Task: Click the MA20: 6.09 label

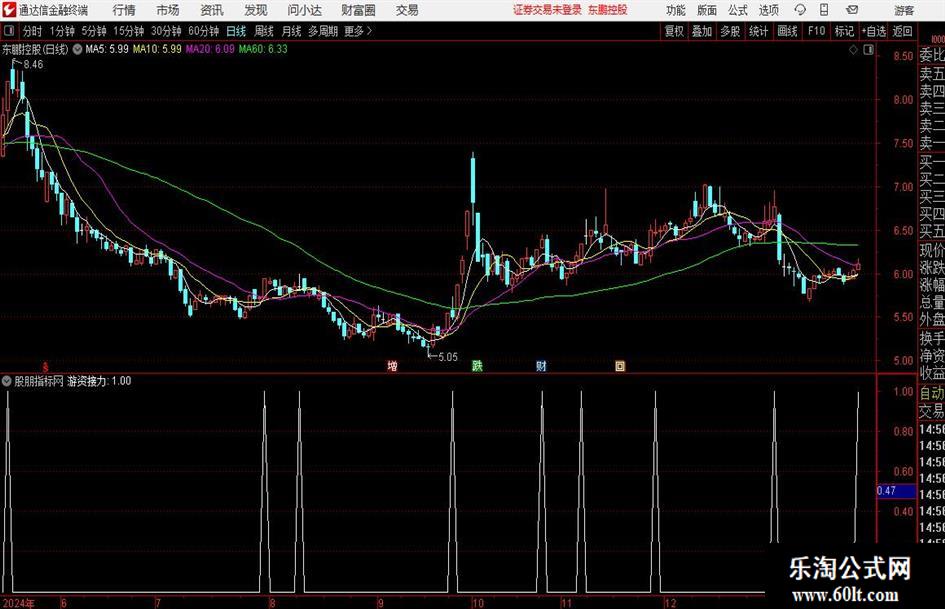Action: click(x=210, y=49)
